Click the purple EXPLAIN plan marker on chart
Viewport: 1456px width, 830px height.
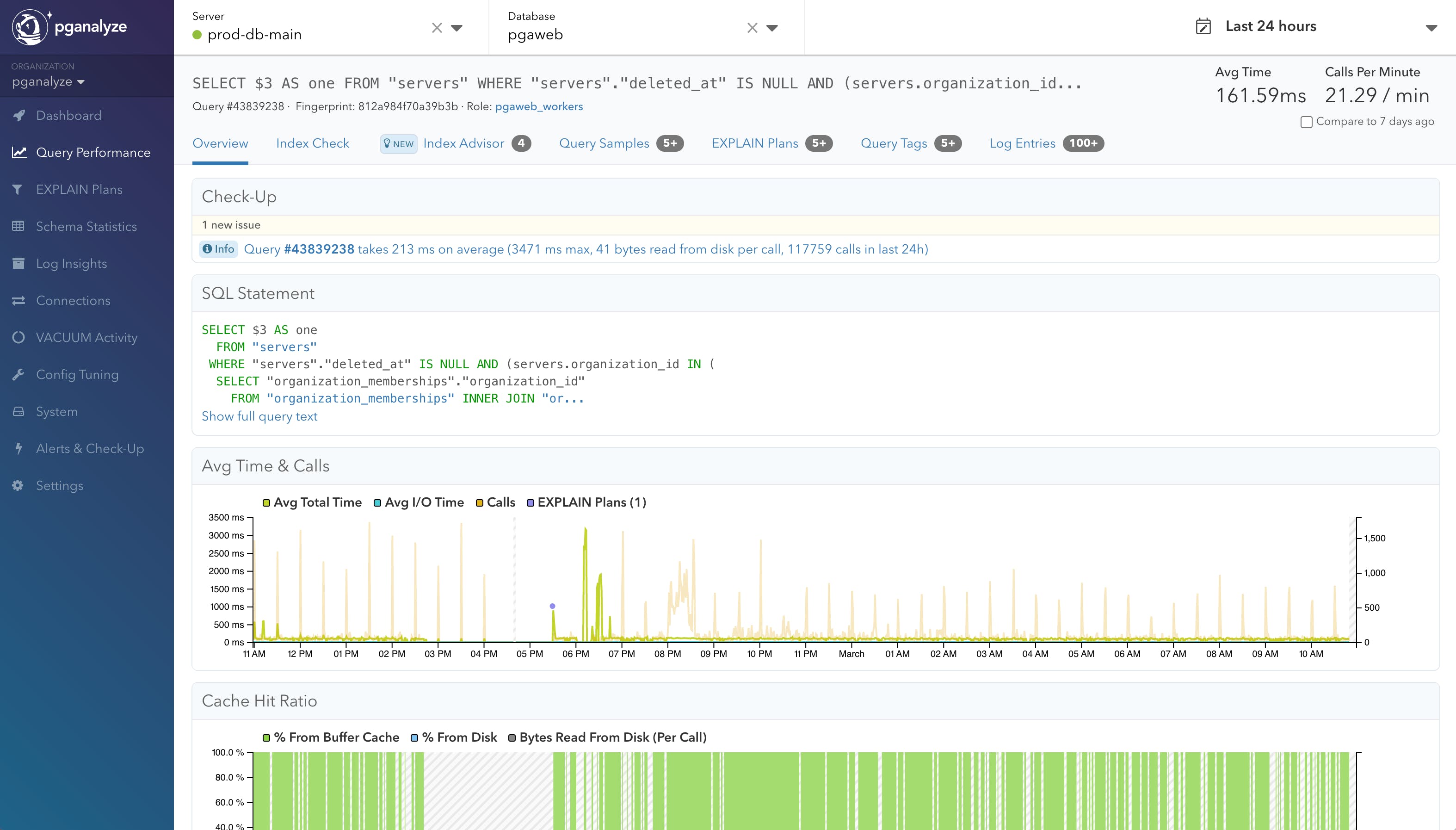click(552, 606)
